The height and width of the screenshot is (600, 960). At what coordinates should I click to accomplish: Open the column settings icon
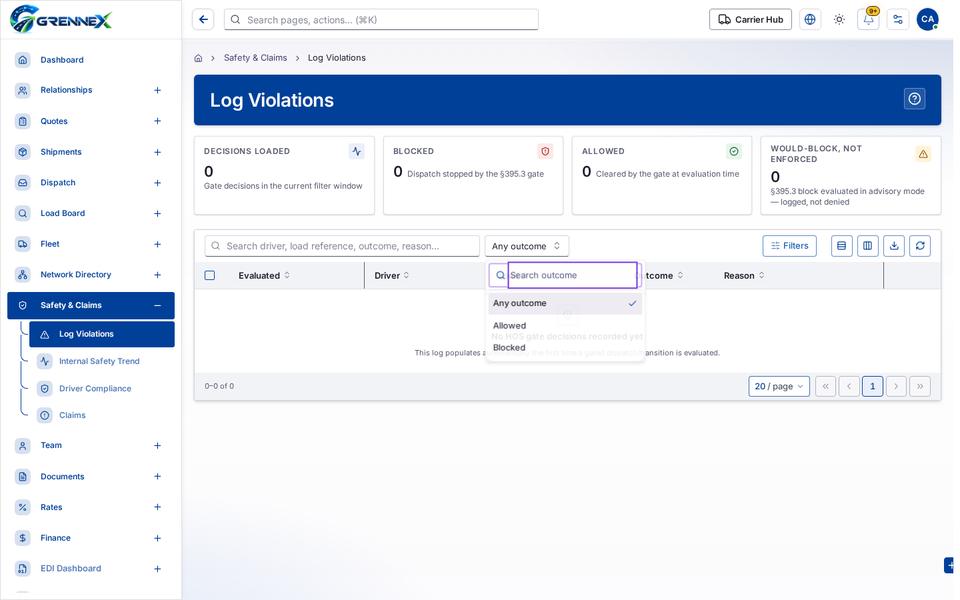click(x=868, y=246)
